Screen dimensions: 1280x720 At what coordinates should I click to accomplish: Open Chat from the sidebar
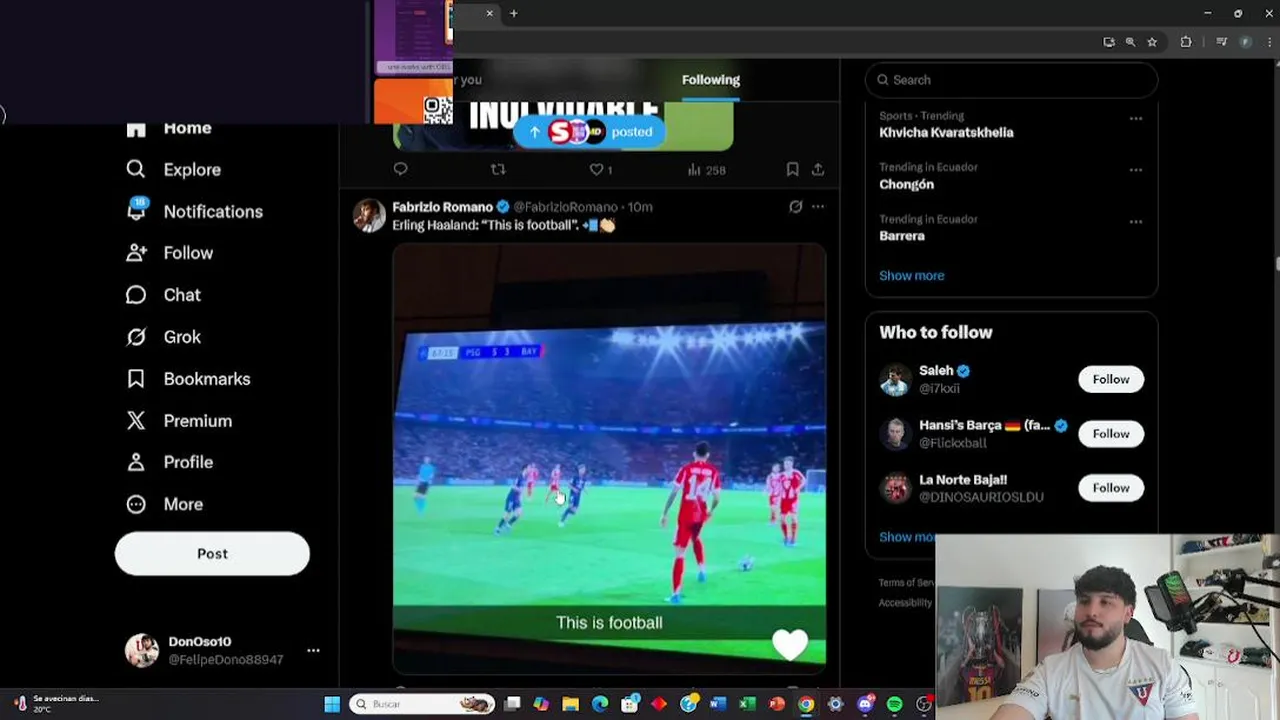(163, 295)
